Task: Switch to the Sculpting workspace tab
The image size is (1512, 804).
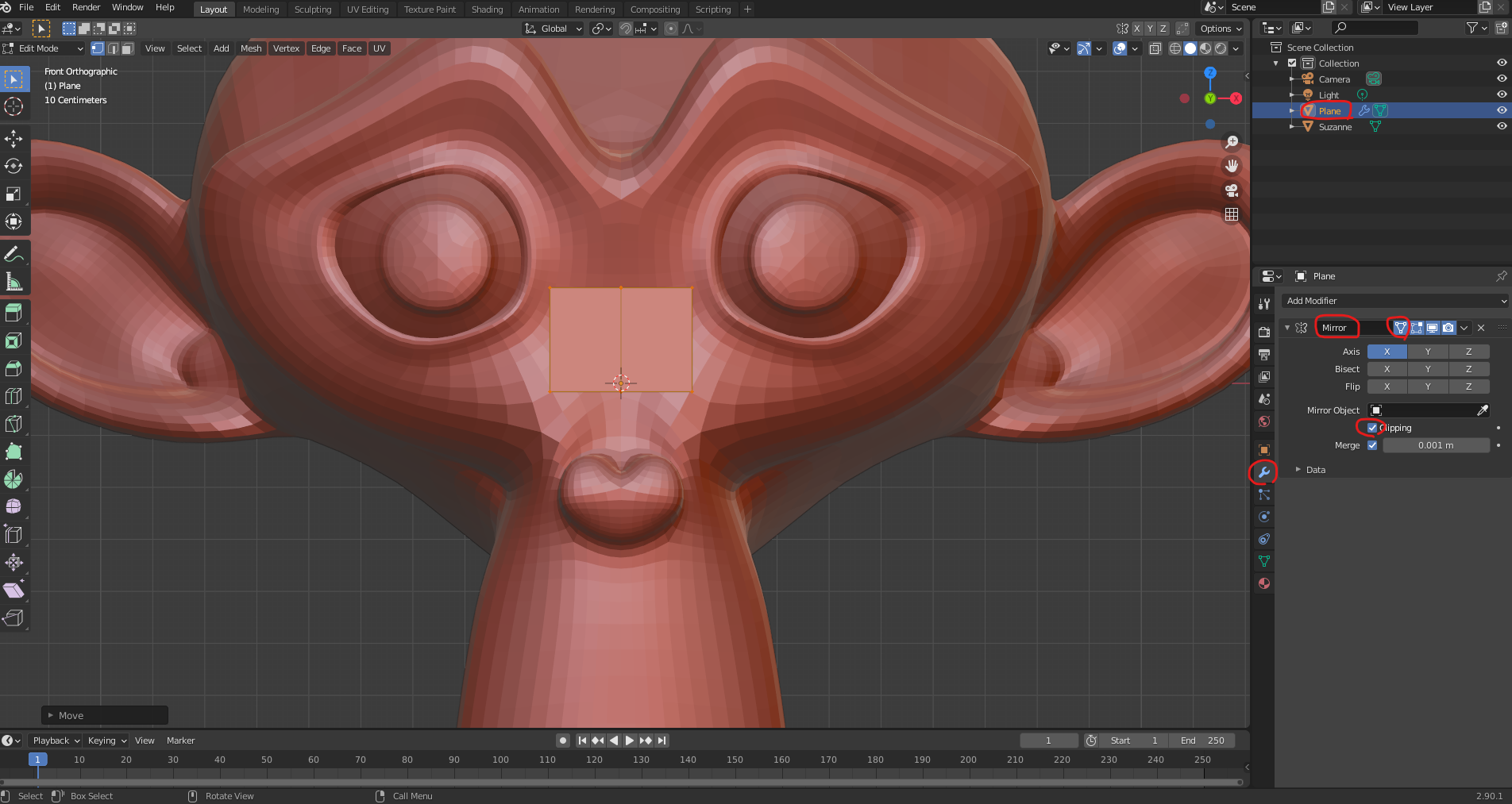Action: coord(313,10)
